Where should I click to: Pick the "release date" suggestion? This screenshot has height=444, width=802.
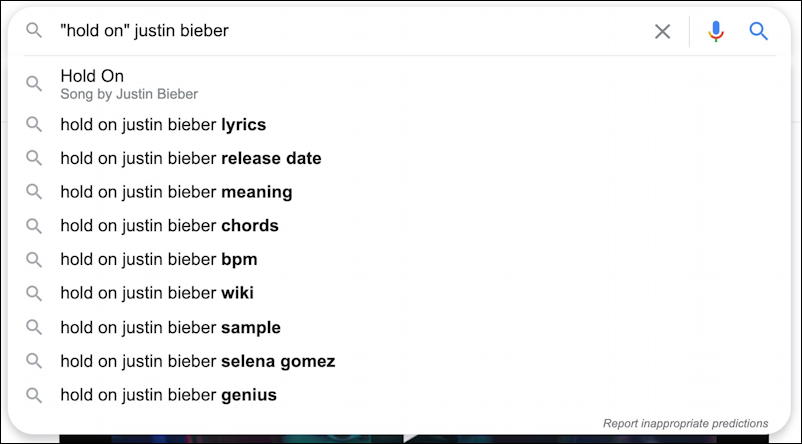click(x=399, y=158)
